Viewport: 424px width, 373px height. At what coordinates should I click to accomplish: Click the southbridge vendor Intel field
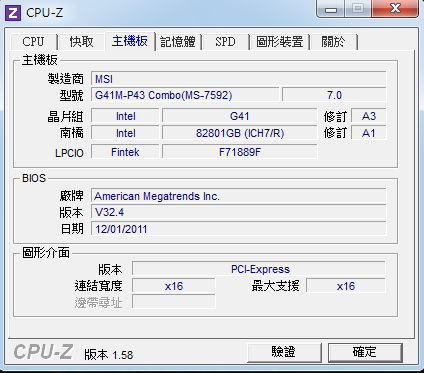pyautogui.click(x=125, y=133)
